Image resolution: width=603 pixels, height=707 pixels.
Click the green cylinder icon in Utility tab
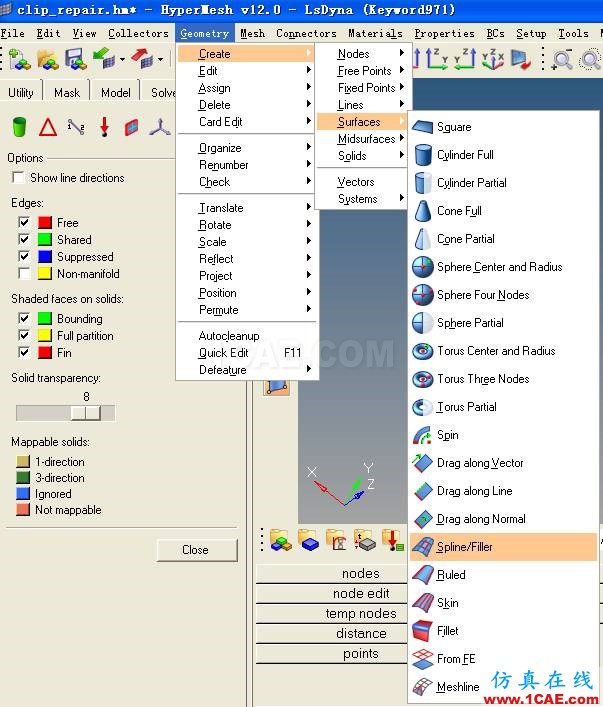pyautogui.click(x=19, y=127)
